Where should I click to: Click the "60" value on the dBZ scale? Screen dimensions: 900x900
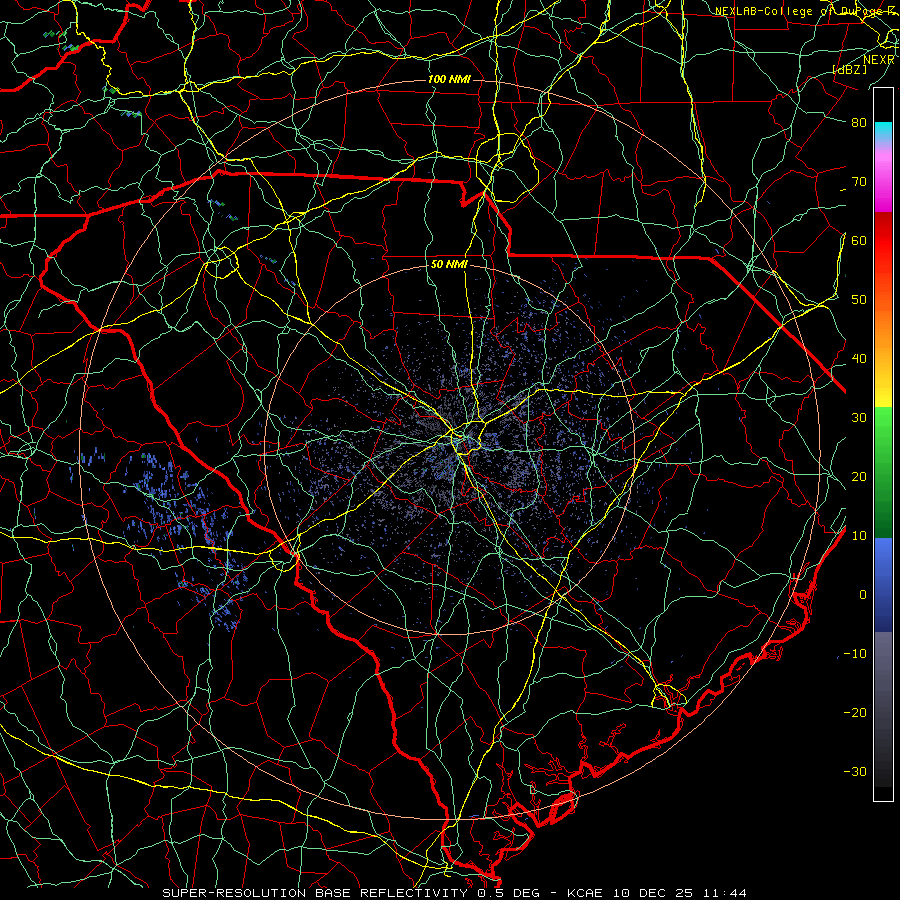click(859, 240)
